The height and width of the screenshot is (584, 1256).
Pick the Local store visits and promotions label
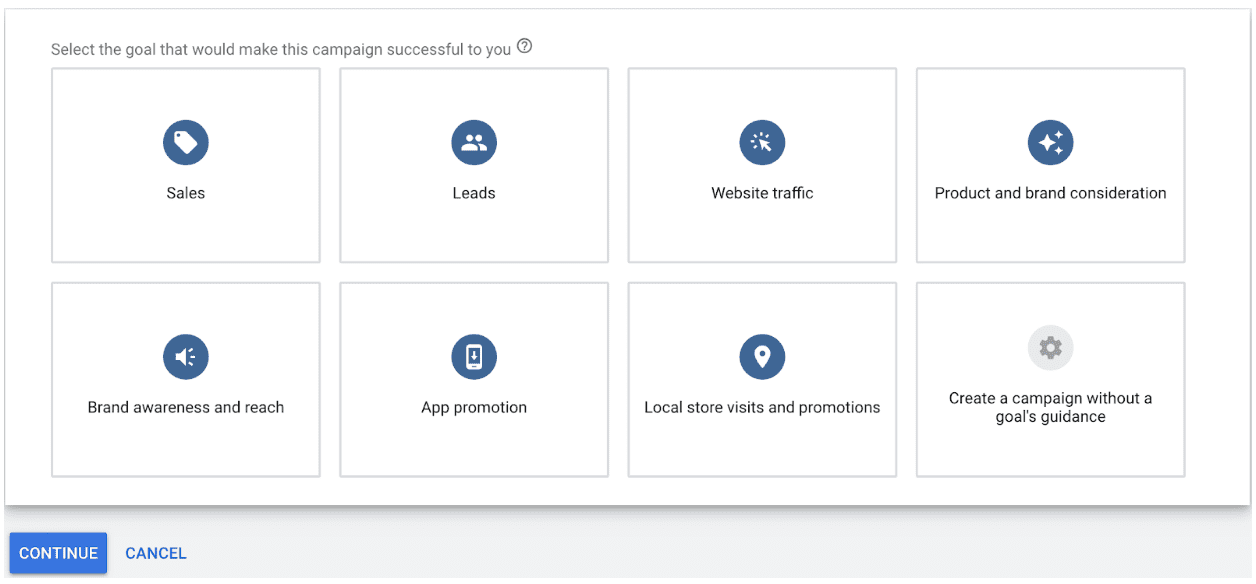pyautogui.click(x=762, y=407)
